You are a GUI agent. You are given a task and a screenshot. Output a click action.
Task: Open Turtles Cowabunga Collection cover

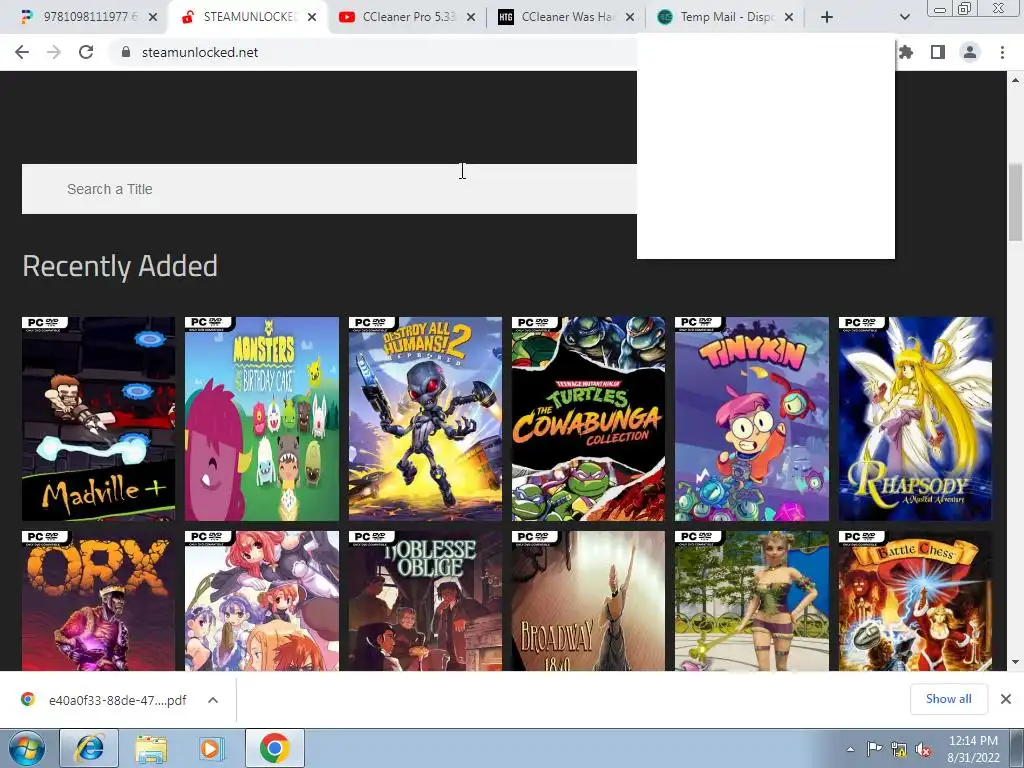pyautogui.click(x=588, y=419)
